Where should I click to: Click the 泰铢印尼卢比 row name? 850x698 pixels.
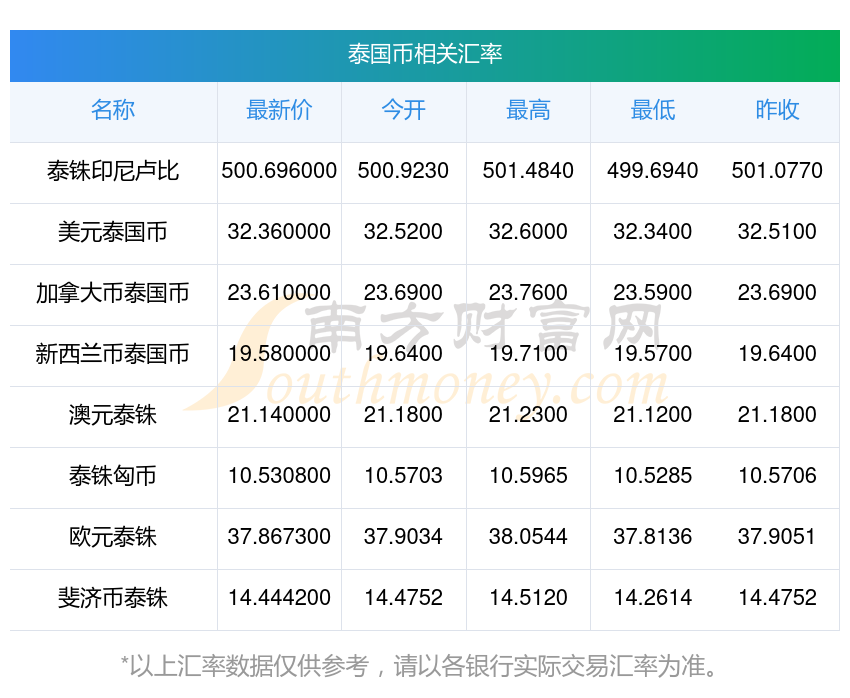(113, 171)
